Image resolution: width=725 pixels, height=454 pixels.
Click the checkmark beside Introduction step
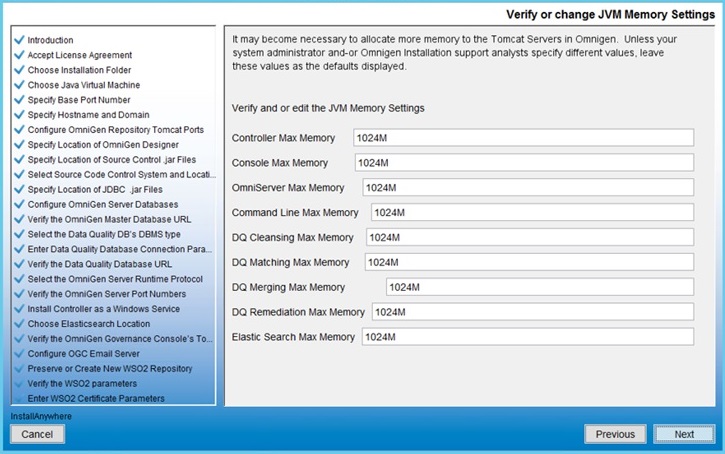[19, 40]
